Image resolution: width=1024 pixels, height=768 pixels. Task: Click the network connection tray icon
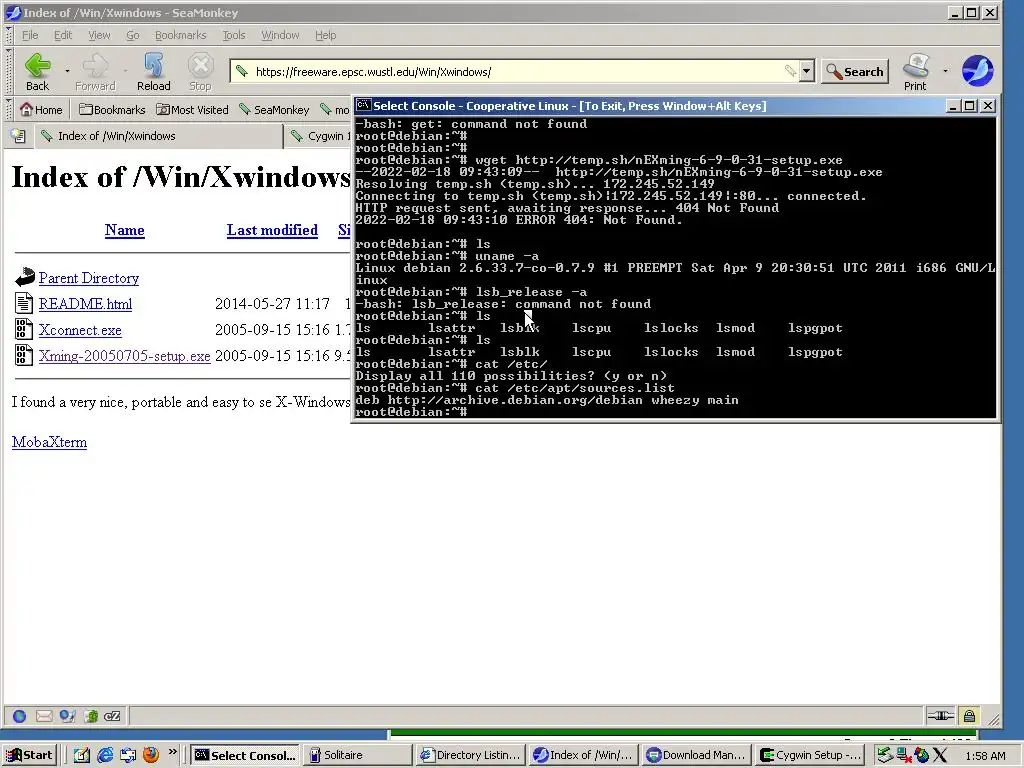coord(903,756)
